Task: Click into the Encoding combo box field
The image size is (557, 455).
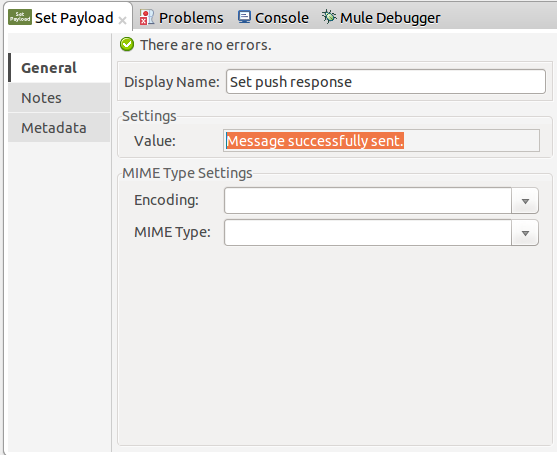Action: 368,201
